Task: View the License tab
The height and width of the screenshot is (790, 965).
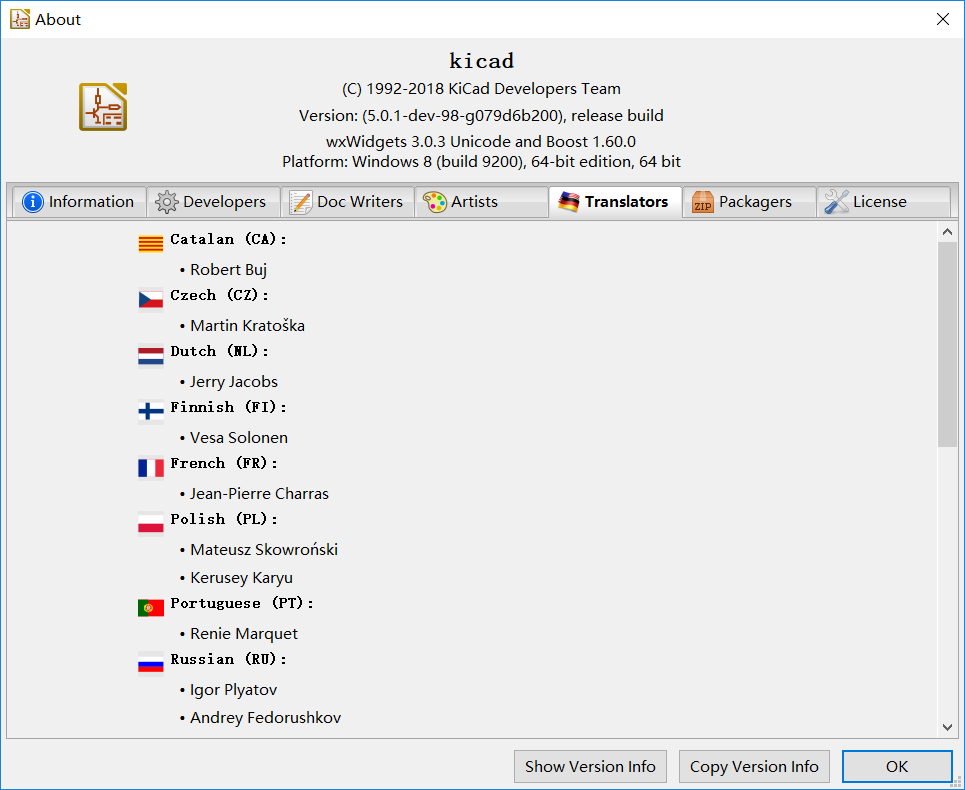Action: [884, 202]
